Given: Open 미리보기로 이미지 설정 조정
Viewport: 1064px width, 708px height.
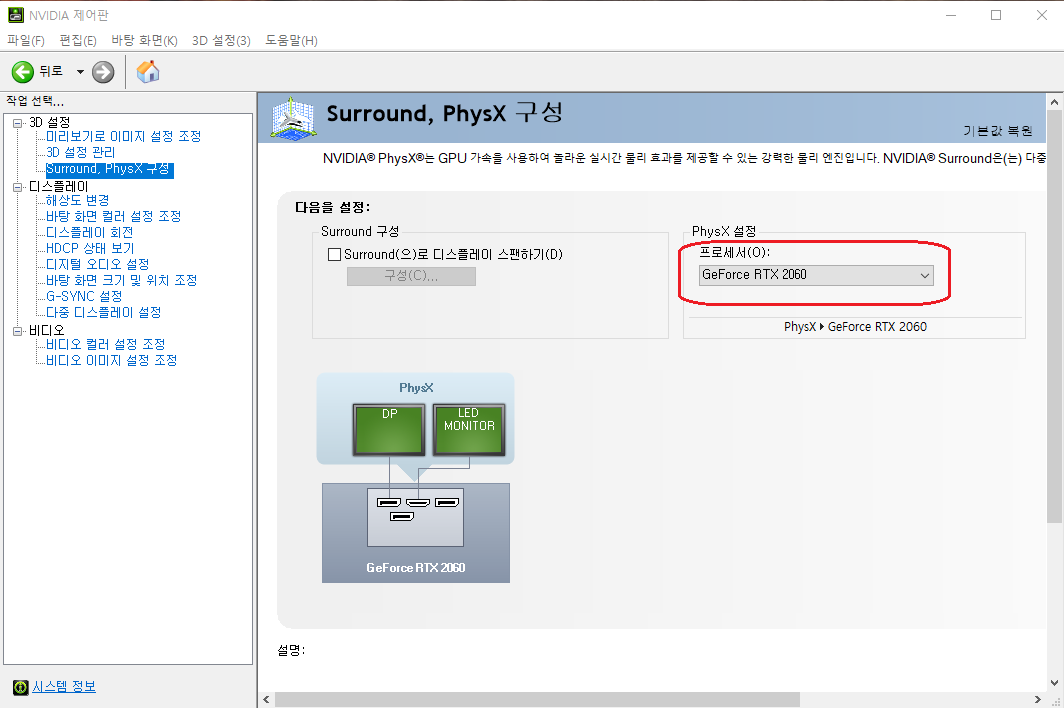Looking at the screenshot, I should click(124, 136).
